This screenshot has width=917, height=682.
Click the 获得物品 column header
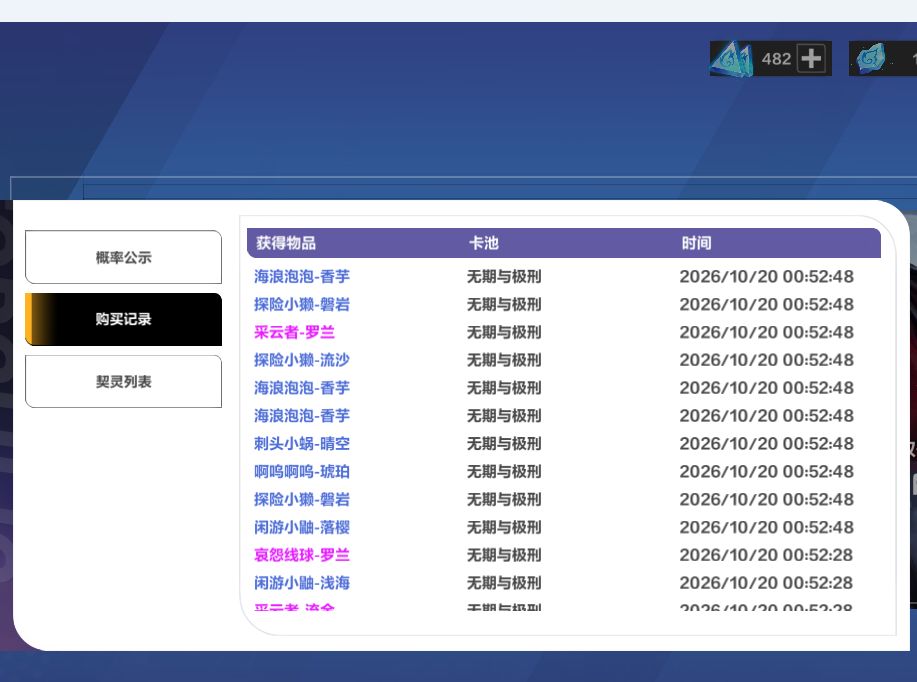pos(286,243)
